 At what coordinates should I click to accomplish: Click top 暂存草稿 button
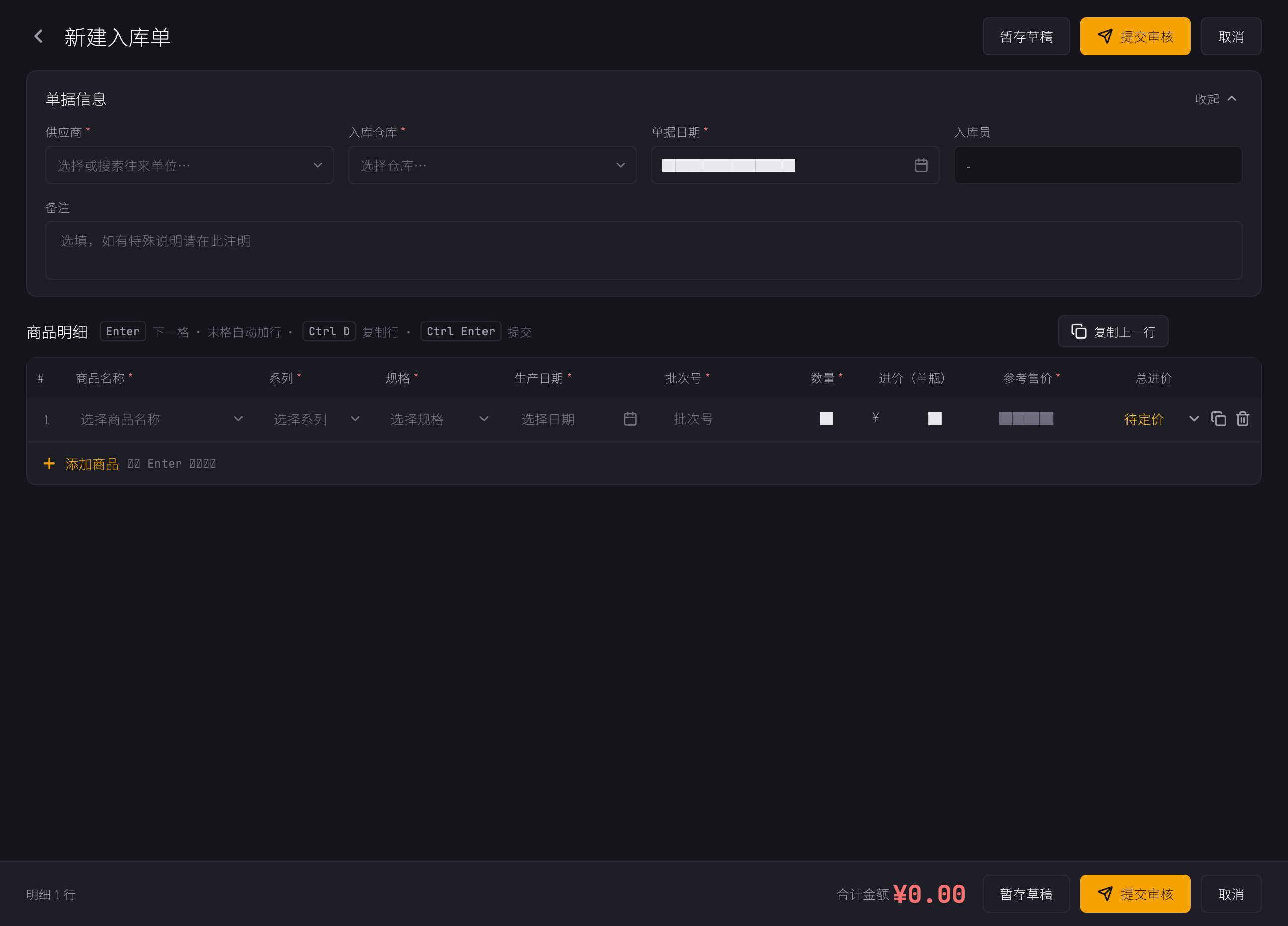tap(1026, 36)
